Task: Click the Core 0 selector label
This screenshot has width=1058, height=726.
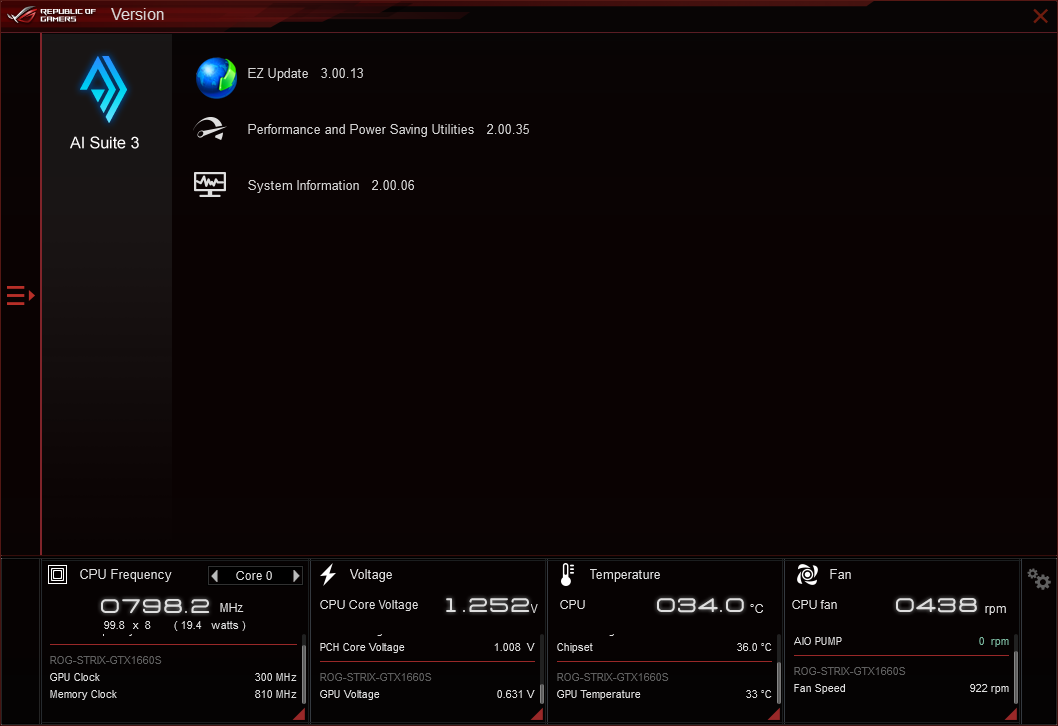Action: [x=254, y=576]
